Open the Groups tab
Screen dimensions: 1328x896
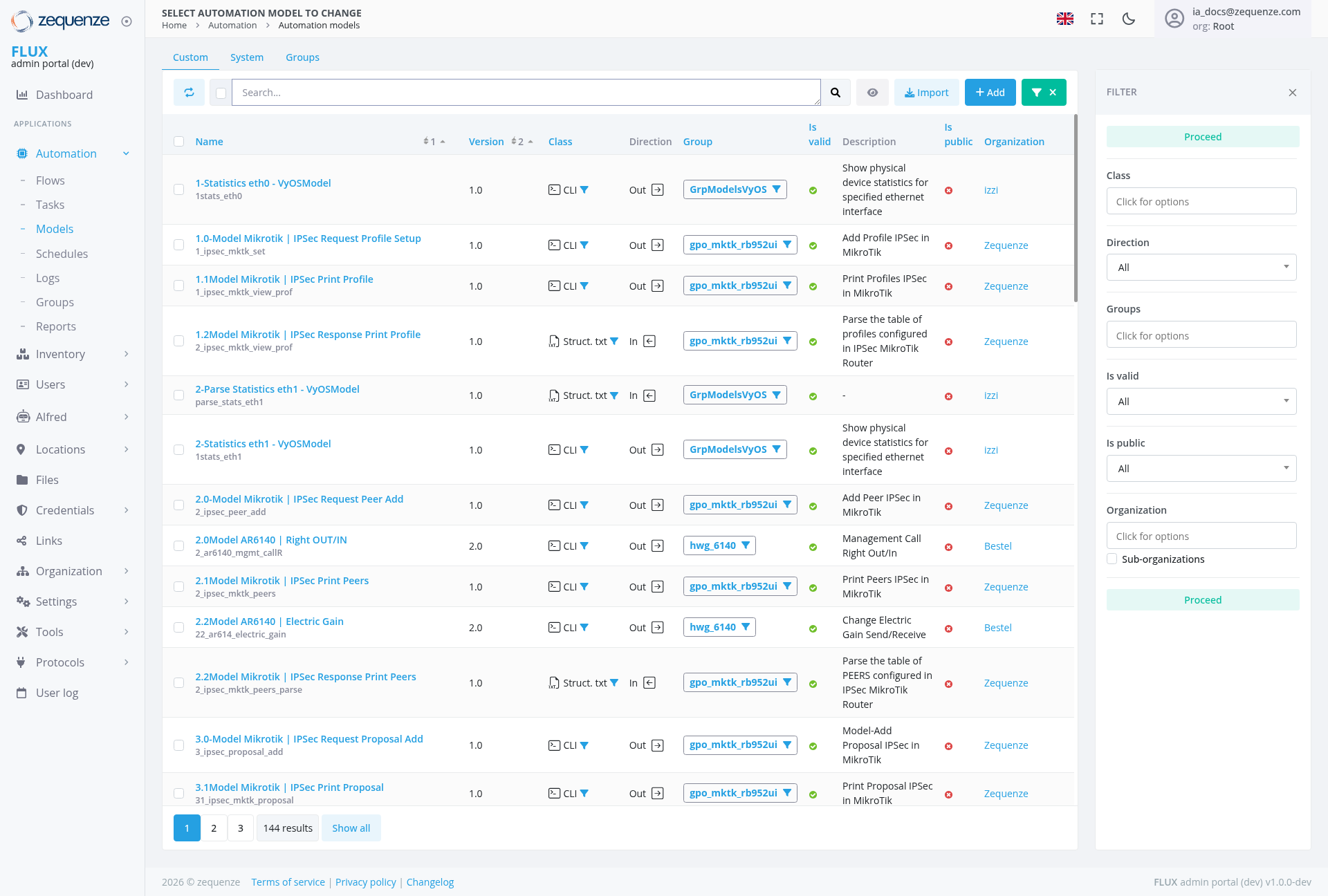tap(302, 57)
